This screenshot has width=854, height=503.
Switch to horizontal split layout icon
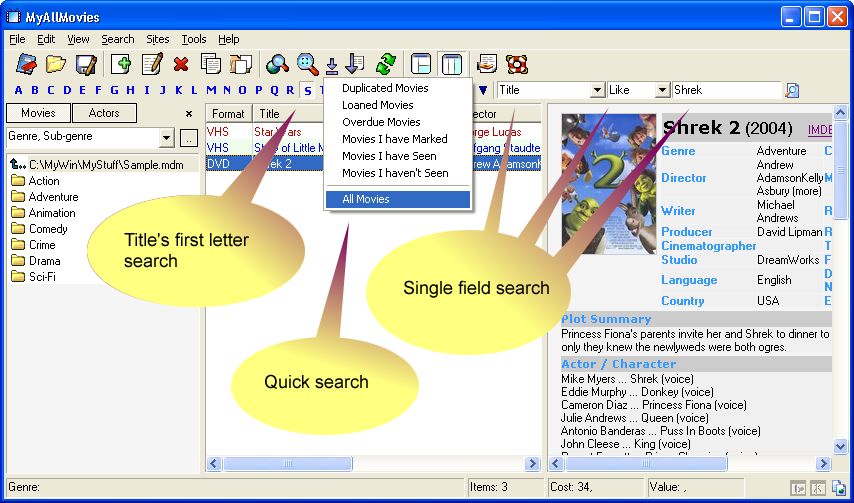[420, 64]
